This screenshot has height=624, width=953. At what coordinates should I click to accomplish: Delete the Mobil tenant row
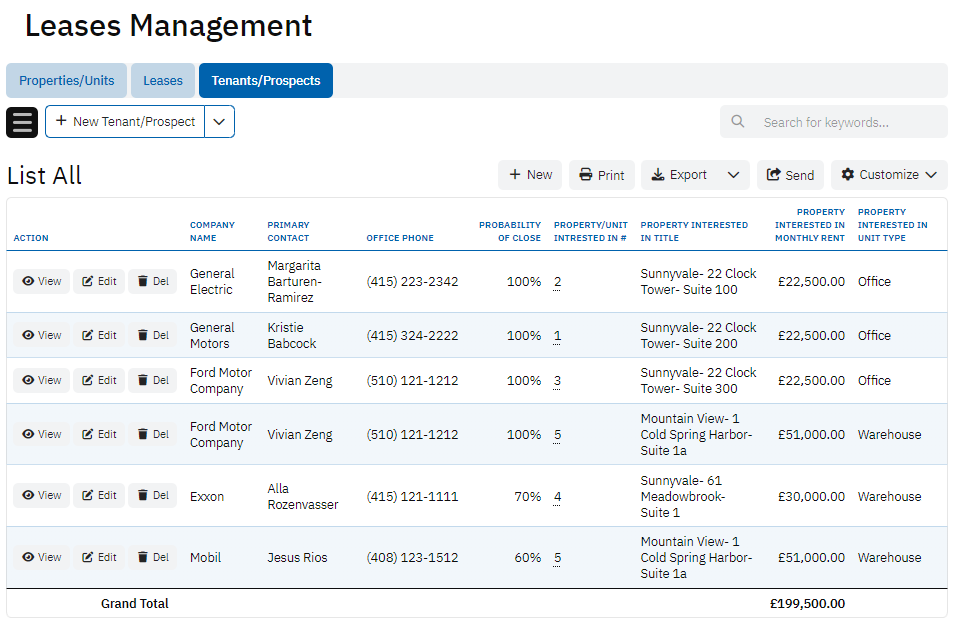[x=153, y=558]
